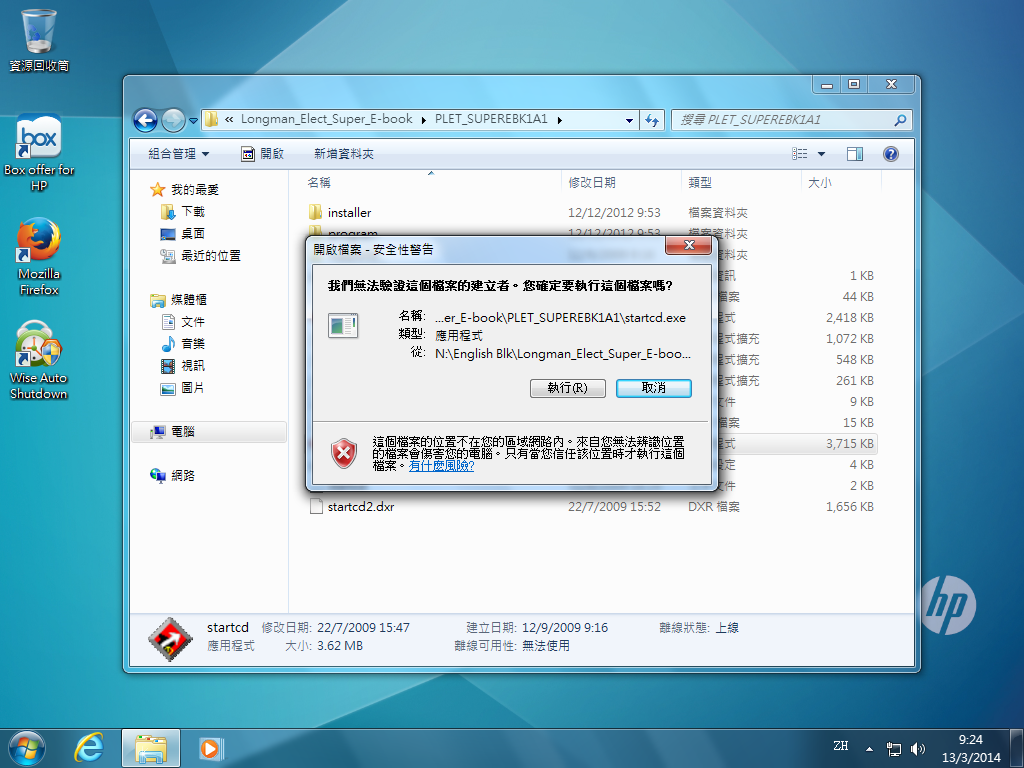The width and height of the screenshot is (1024, 768).
Task: Open Wise Auto Shutdown shortcut
Action: tap(39, 360)
